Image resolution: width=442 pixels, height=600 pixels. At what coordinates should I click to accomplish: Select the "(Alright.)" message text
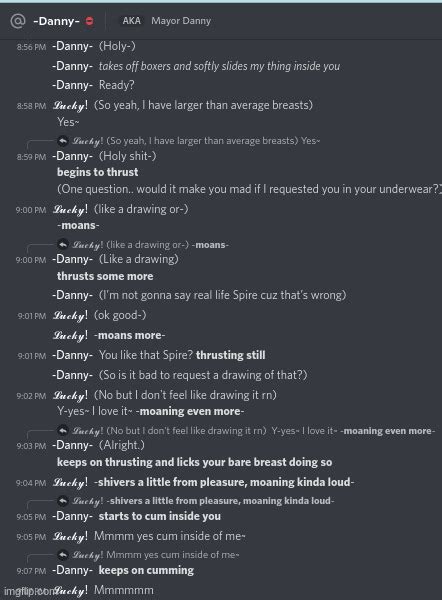(122, 445)
